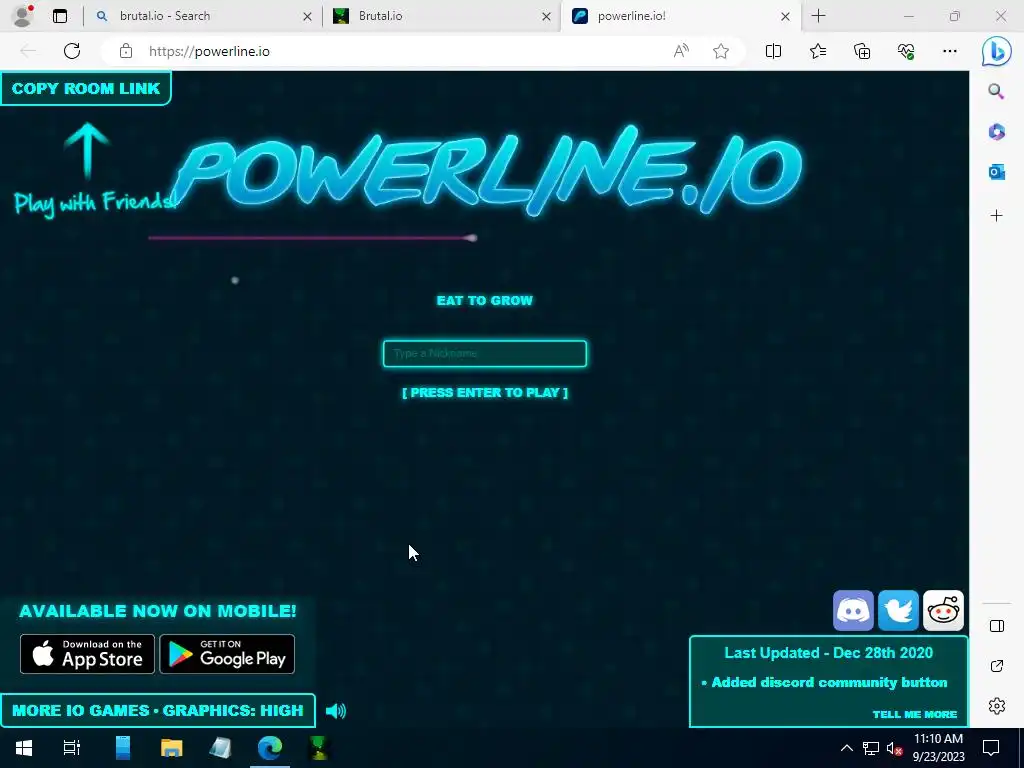Open the Bing chat sidebar icon

tap(997, 51)
